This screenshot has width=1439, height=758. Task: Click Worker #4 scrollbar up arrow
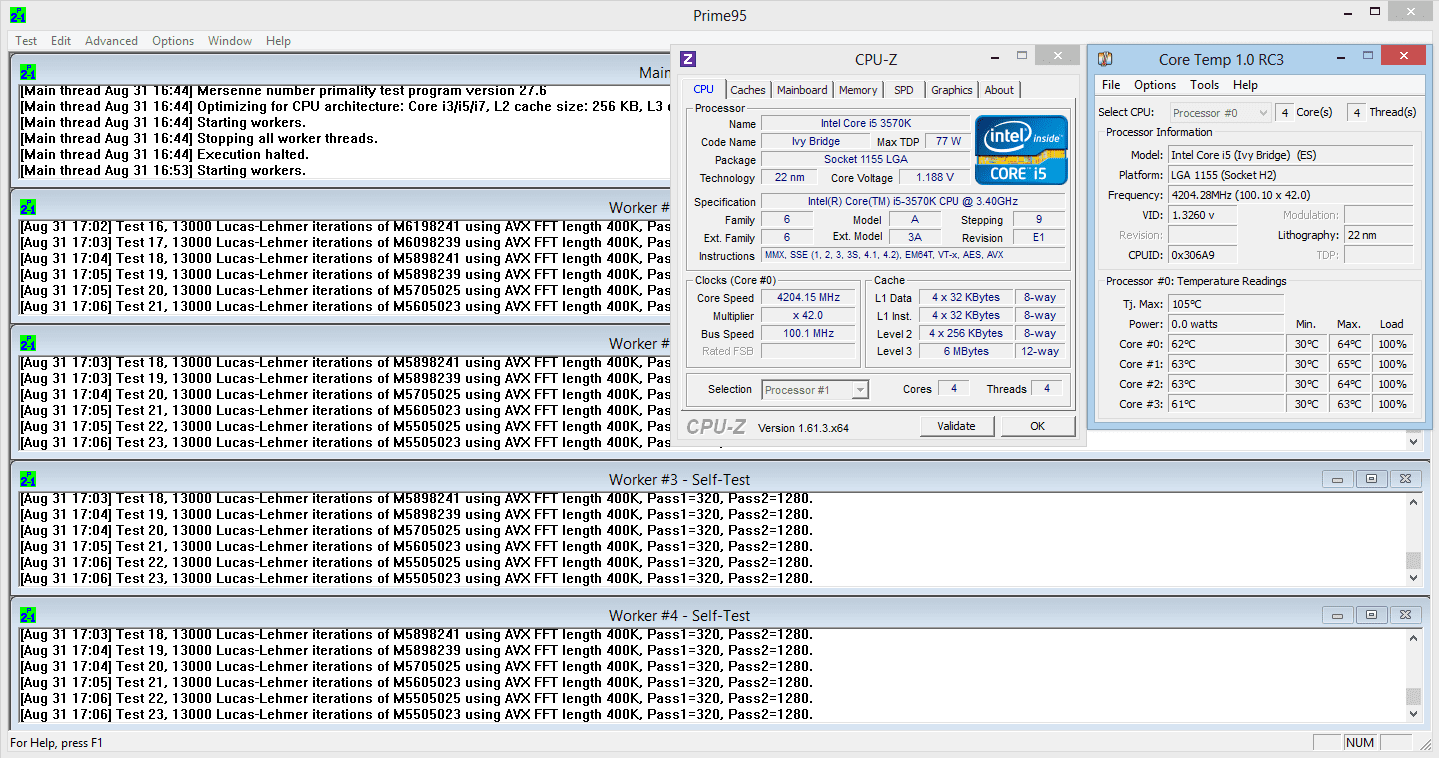coord(1413,637)
